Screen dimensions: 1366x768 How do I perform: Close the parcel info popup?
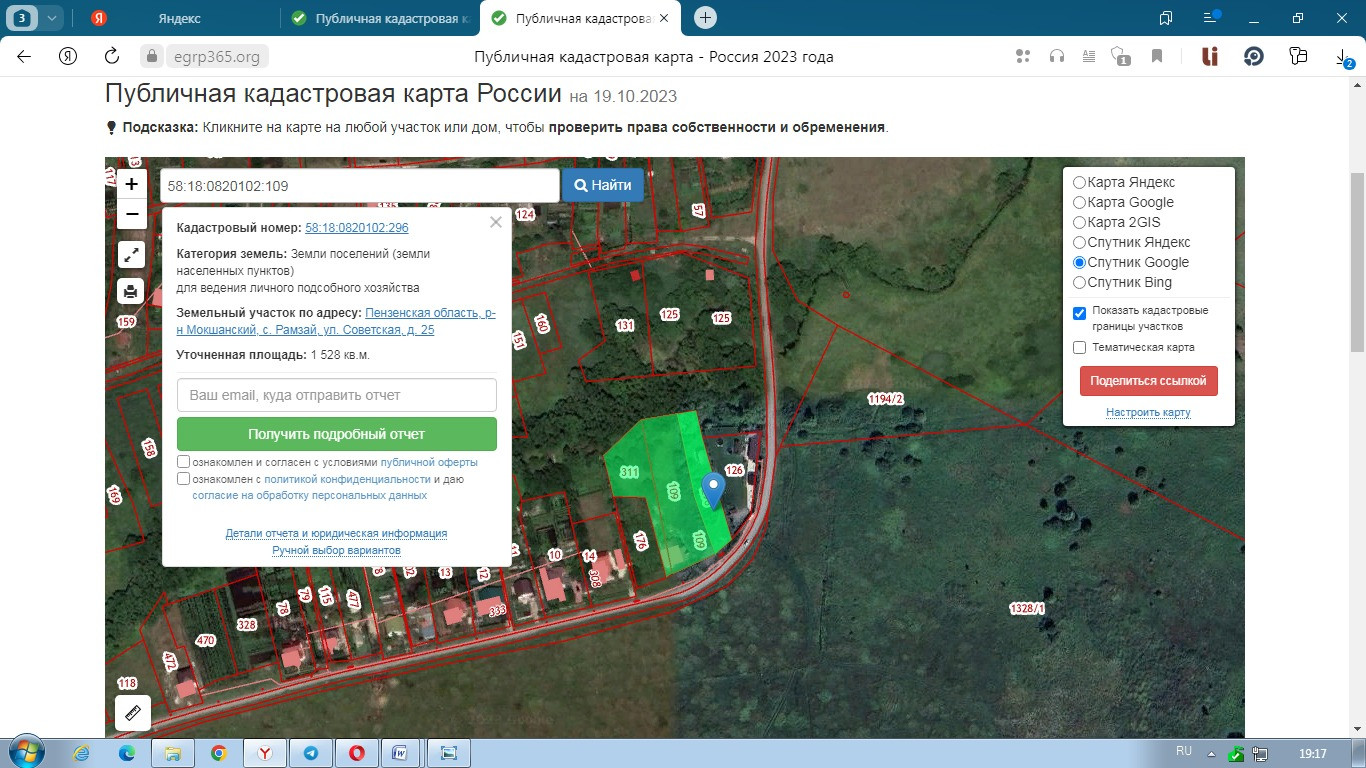click(x=495, y=222)
